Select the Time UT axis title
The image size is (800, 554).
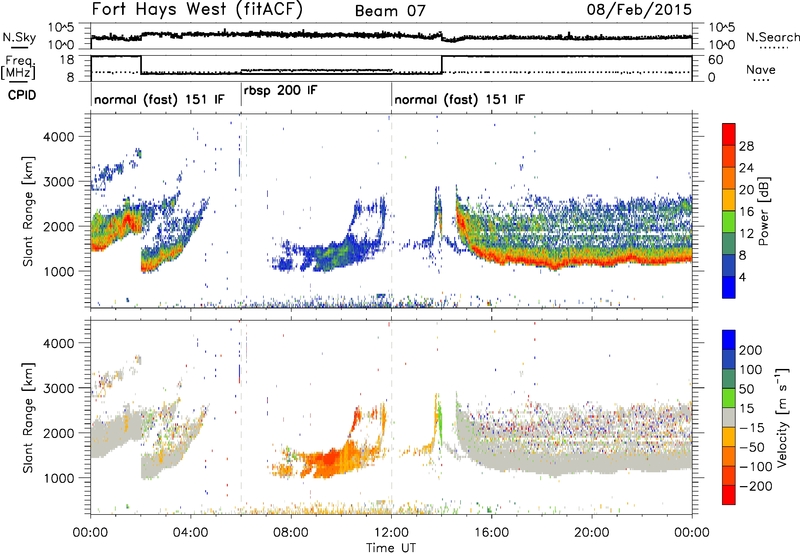[x=391, y=547]
